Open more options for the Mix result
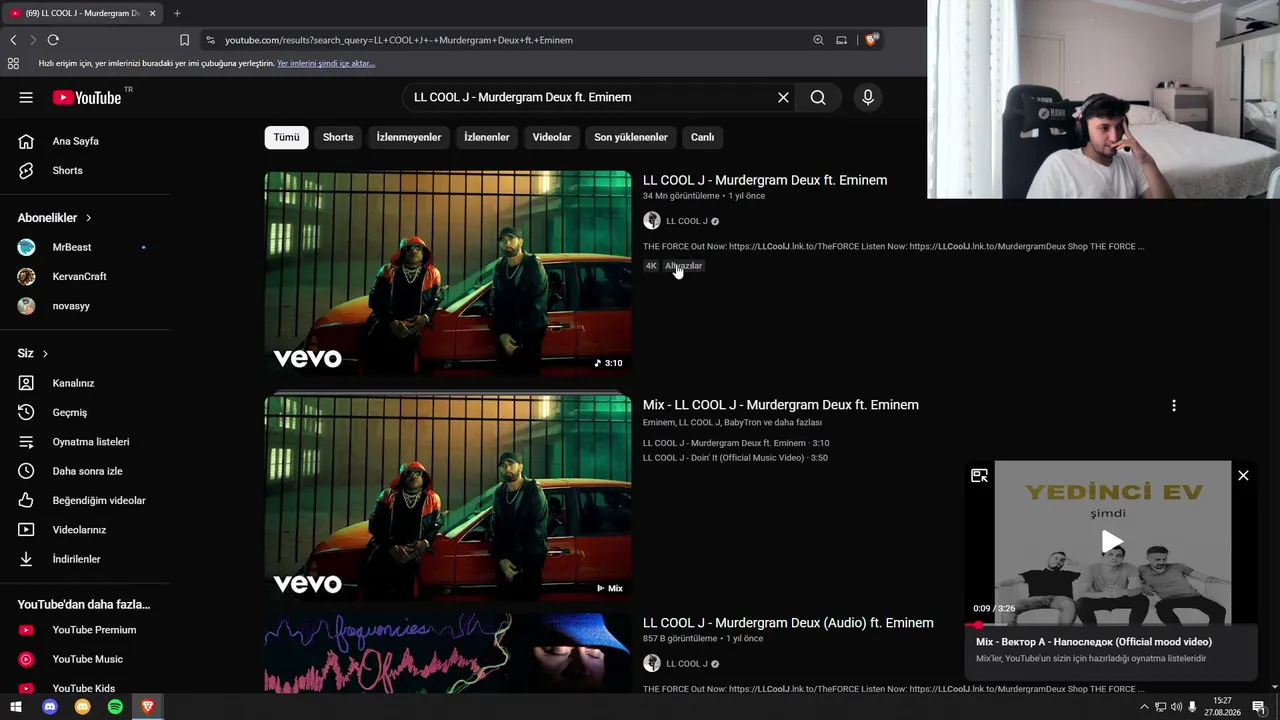 click(x=1174, y=406)
